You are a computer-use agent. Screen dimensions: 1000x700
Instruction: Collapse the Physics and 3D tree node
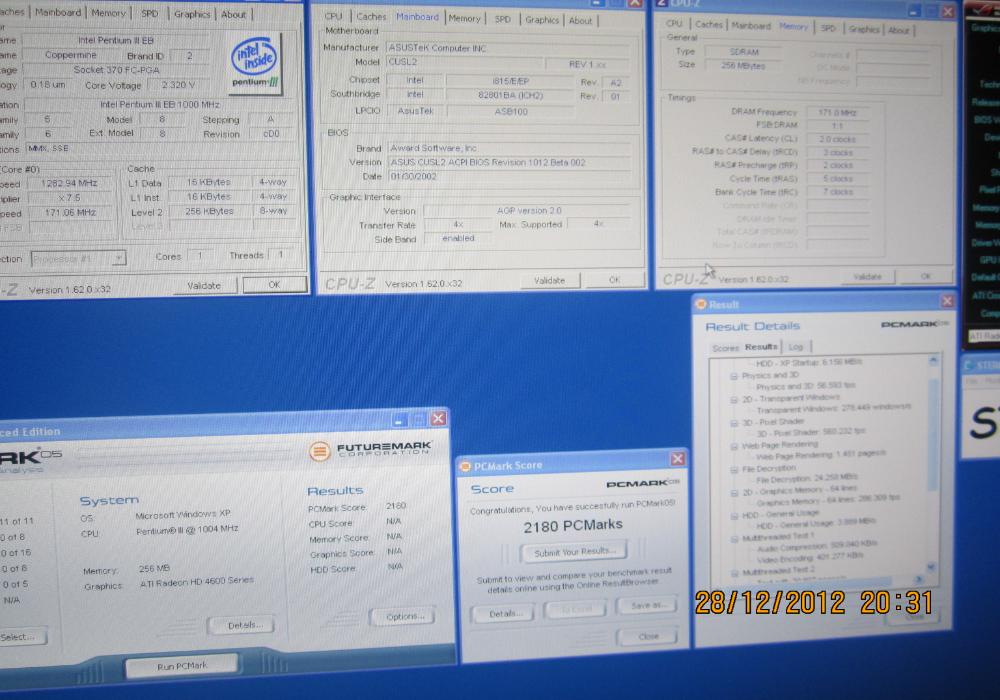tap(734, 376)
